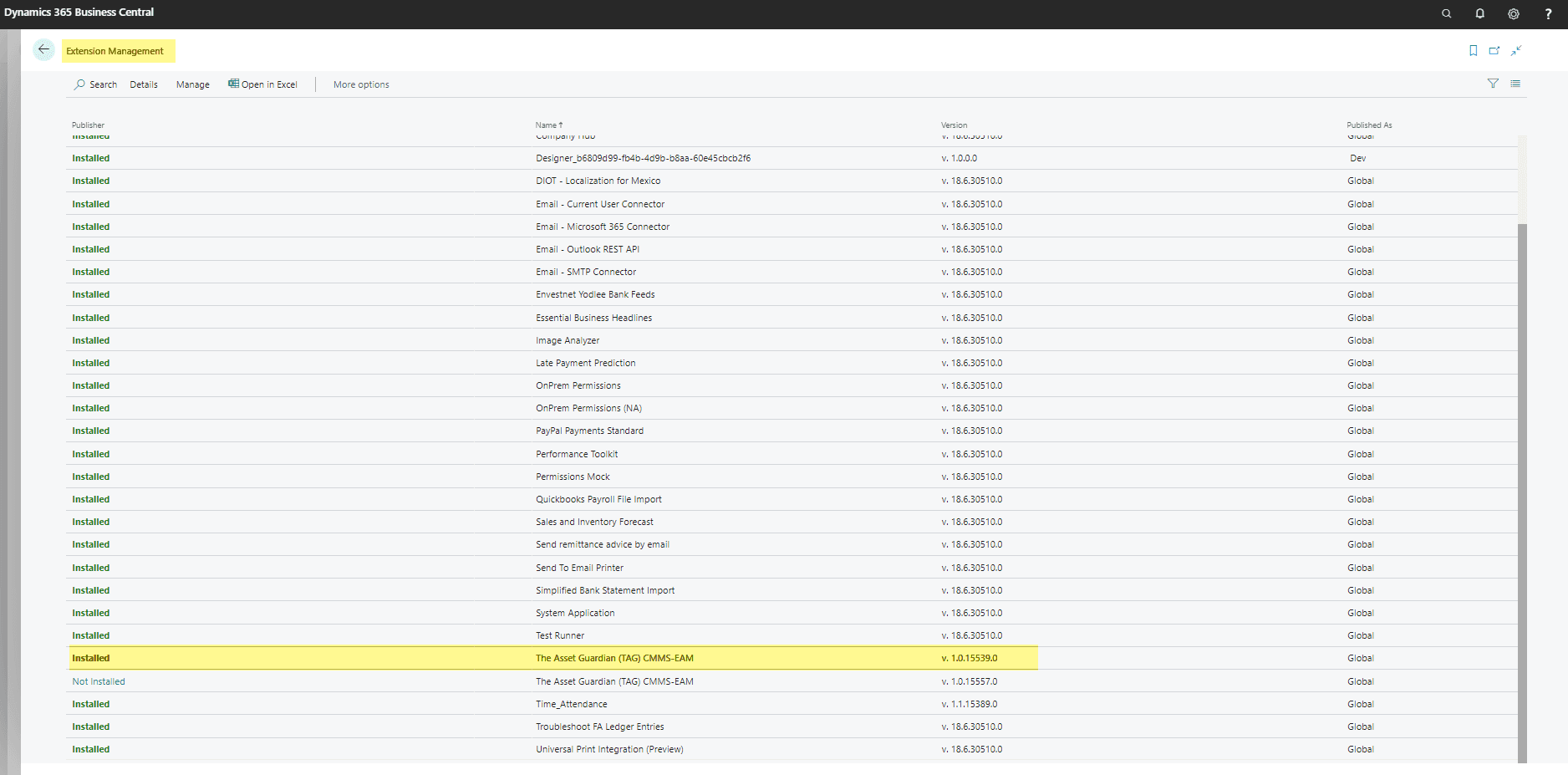
Task: Click version v. 1.0.15557.0 of Asset Guardian
Action: coord(969,681)
